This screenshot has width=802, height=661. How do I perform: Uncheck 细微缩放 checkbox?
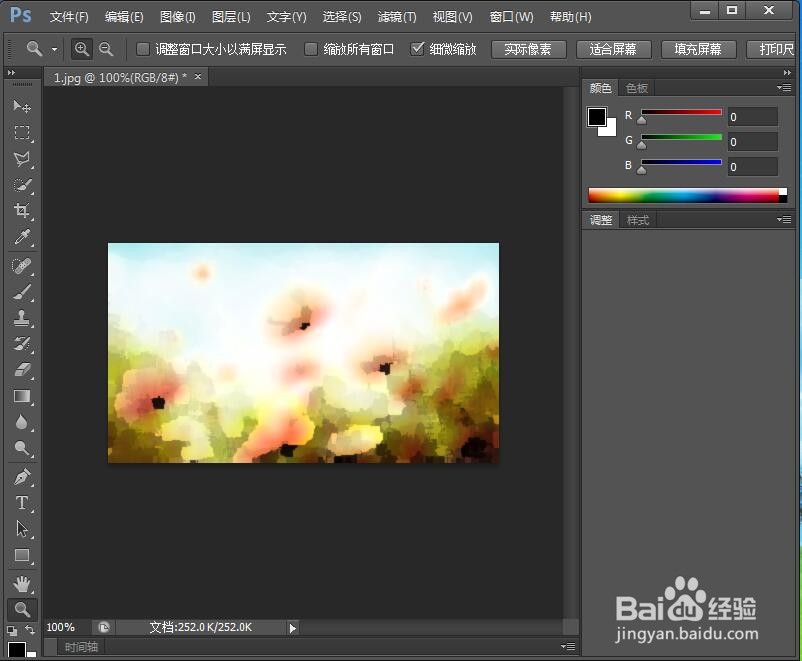click(x=417, y=49)
